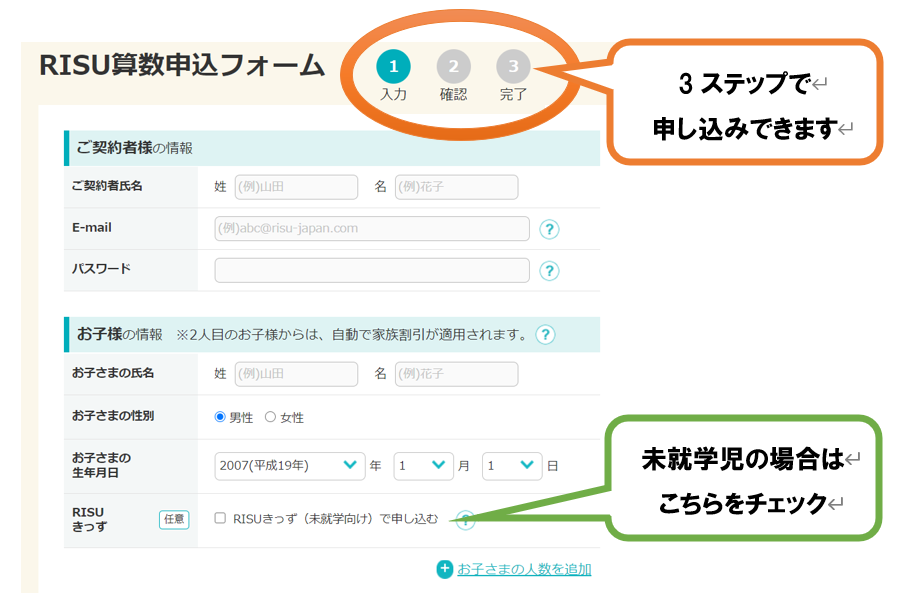Click step 3 完了 circle
Screen dimensions: 907x593
point(513,67)
